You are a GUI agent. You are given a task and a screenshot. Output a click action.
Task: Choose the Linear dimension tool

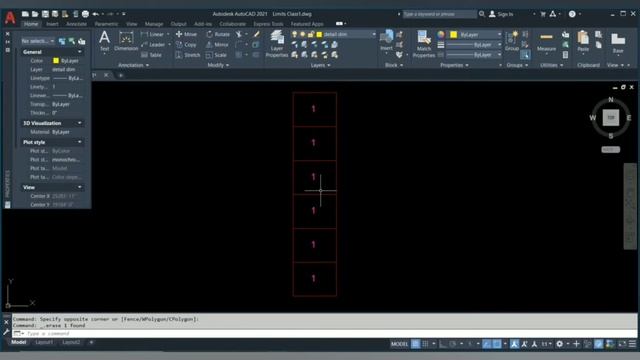(152, 34)
